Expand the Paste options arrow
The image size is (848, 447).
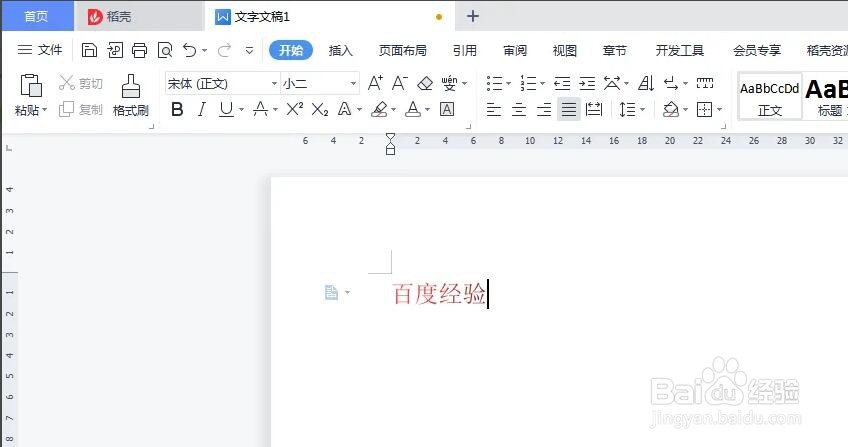coord(44,110)
